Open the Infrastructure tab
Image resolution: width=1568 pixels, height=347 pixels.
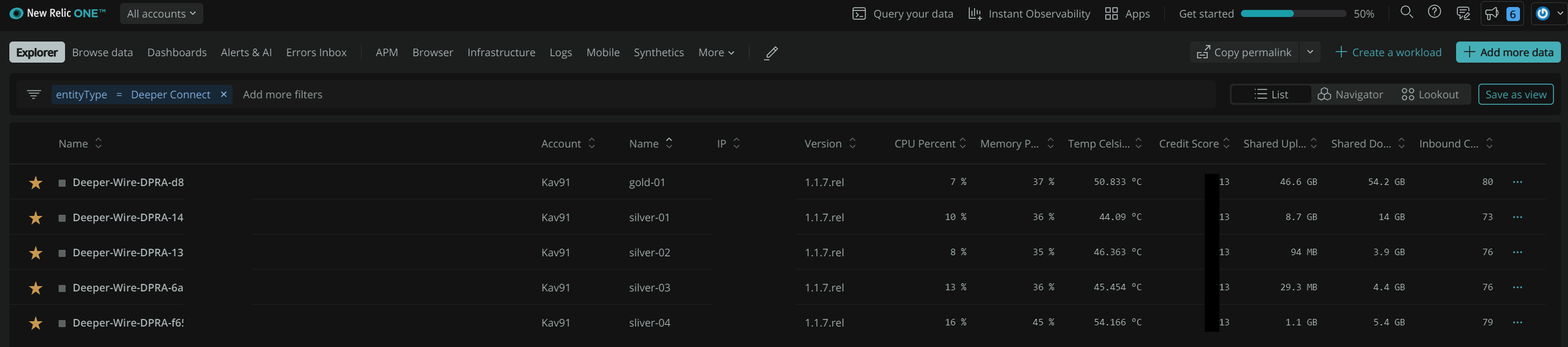(x=501, y=53)
